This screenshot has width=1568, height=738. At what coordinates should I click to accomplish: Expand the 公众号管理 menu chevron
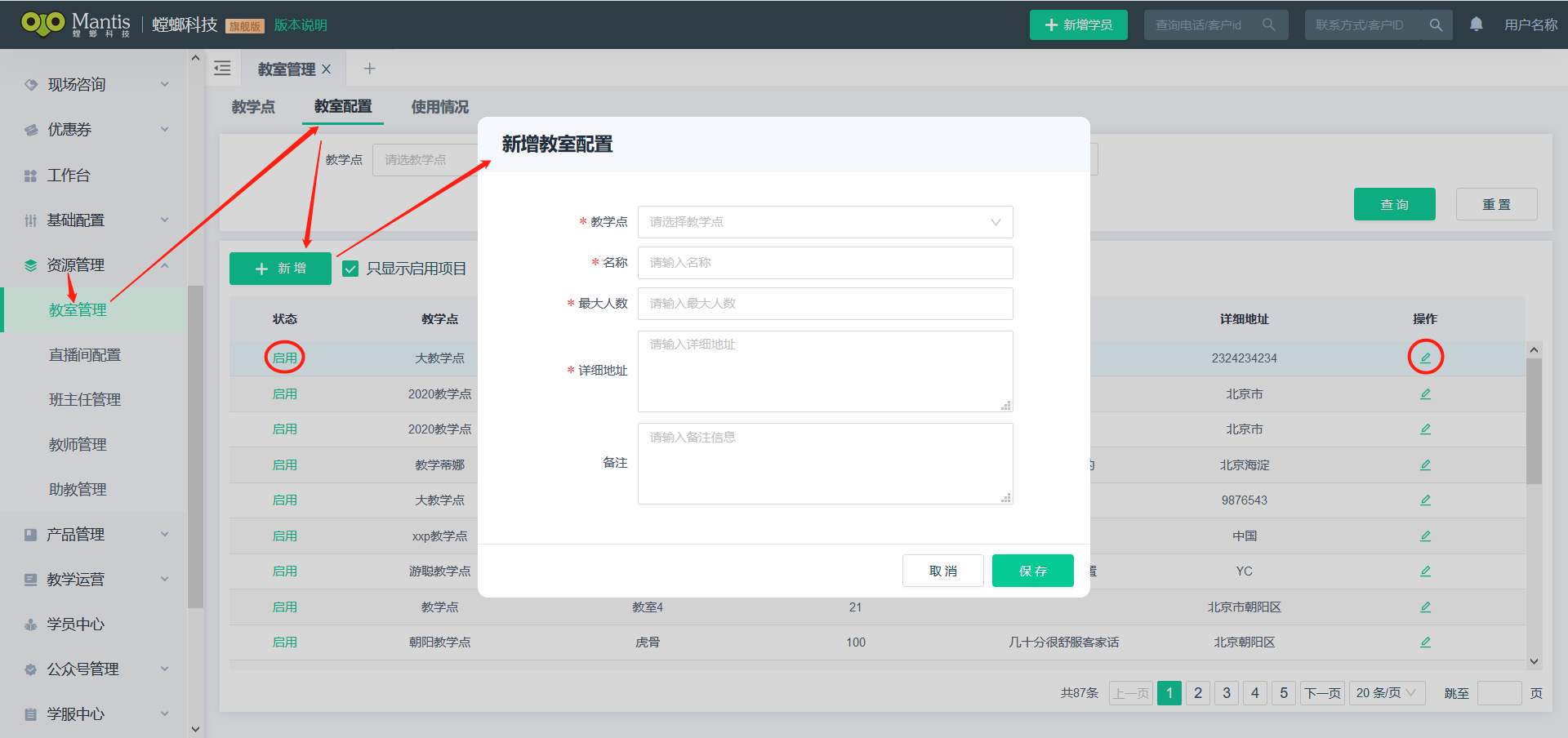(x=164, y=669)
